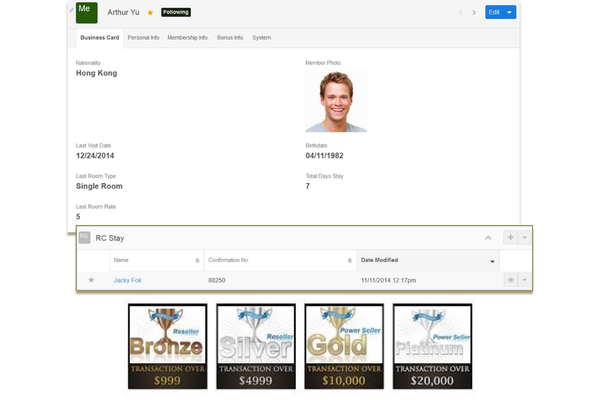Screen dimensions: 600x400
Task: Click the Gold Power Seller badge
Action: (x=345, y=346)
